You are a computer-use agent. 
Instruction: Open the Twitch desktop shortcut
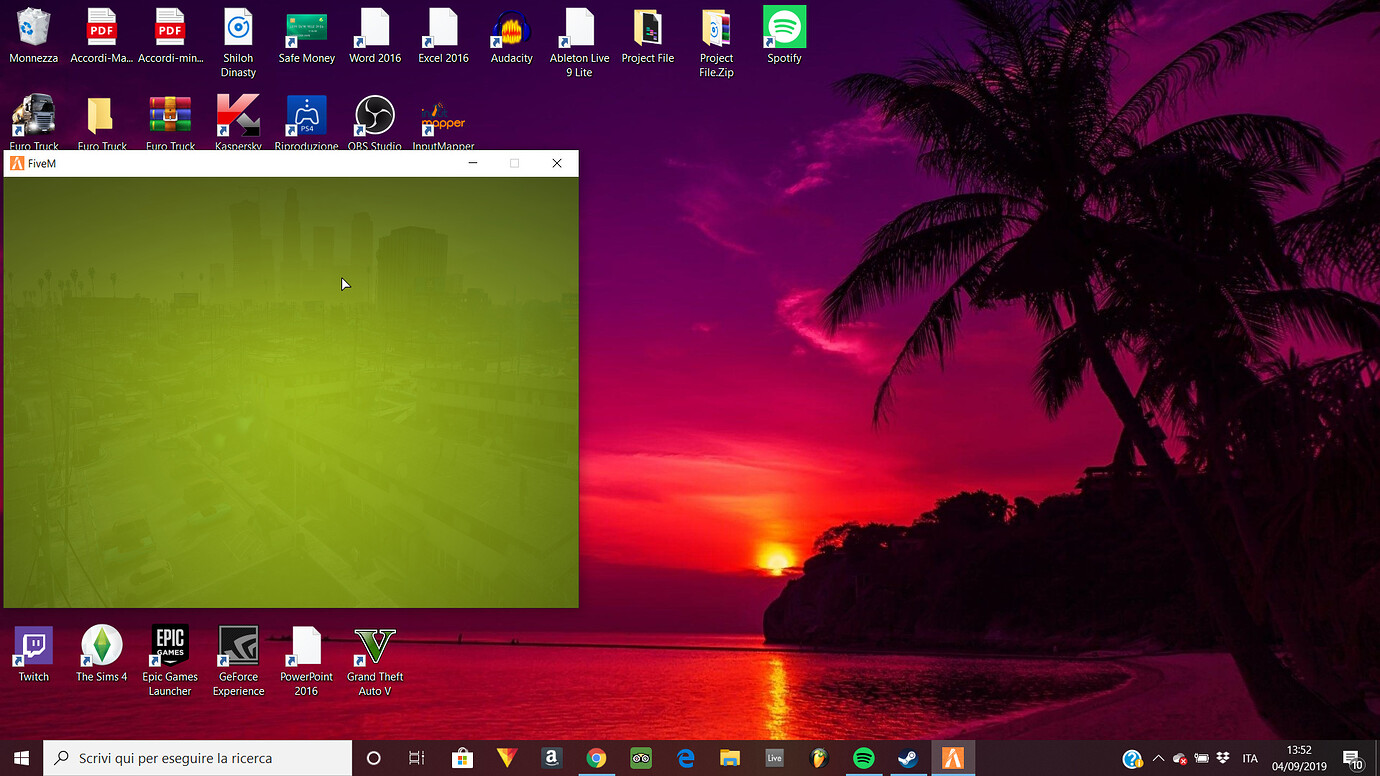34,647
